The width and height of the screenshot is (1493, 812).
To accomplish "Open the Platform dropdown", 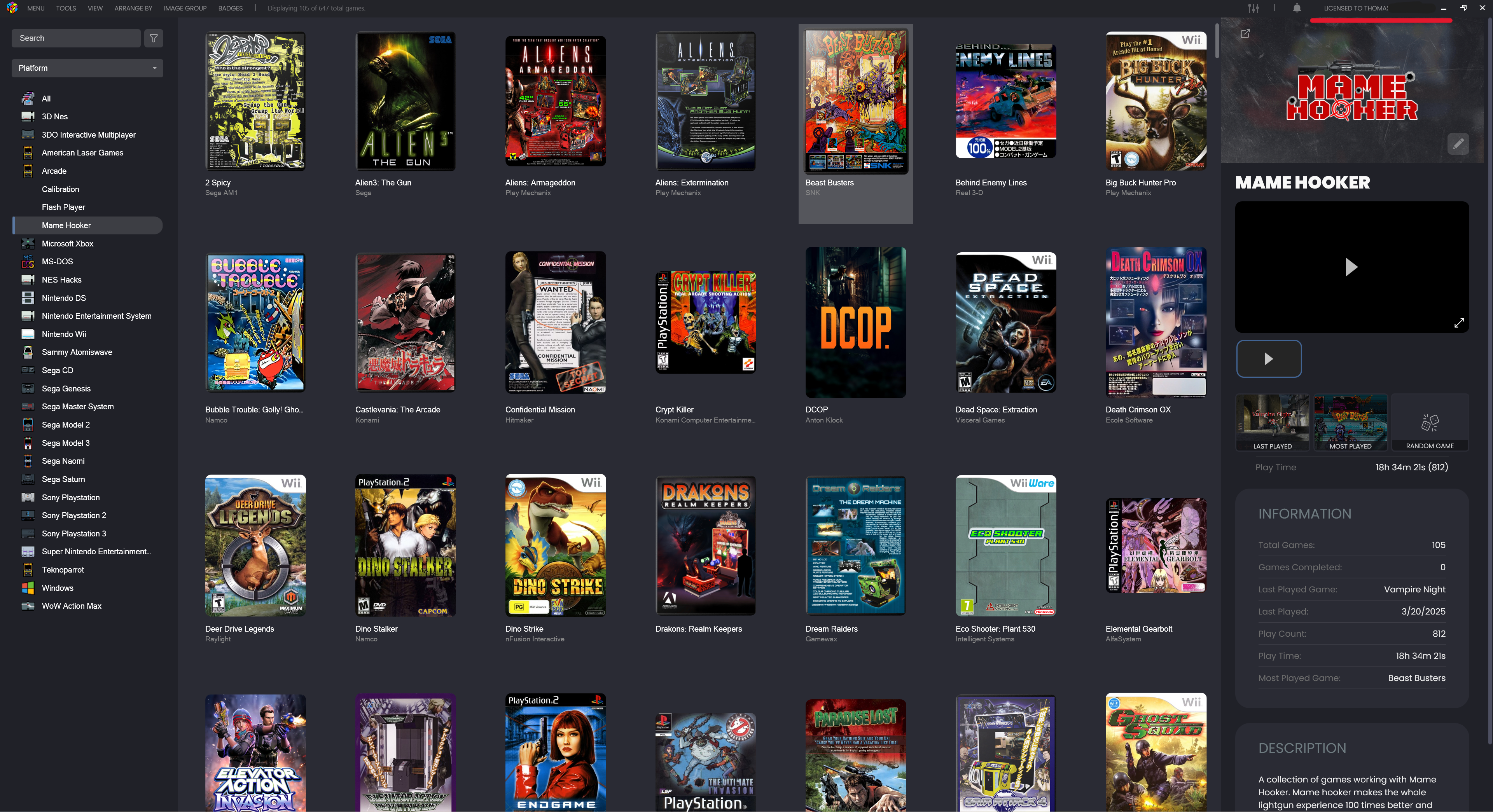I will tap(87, 68).
